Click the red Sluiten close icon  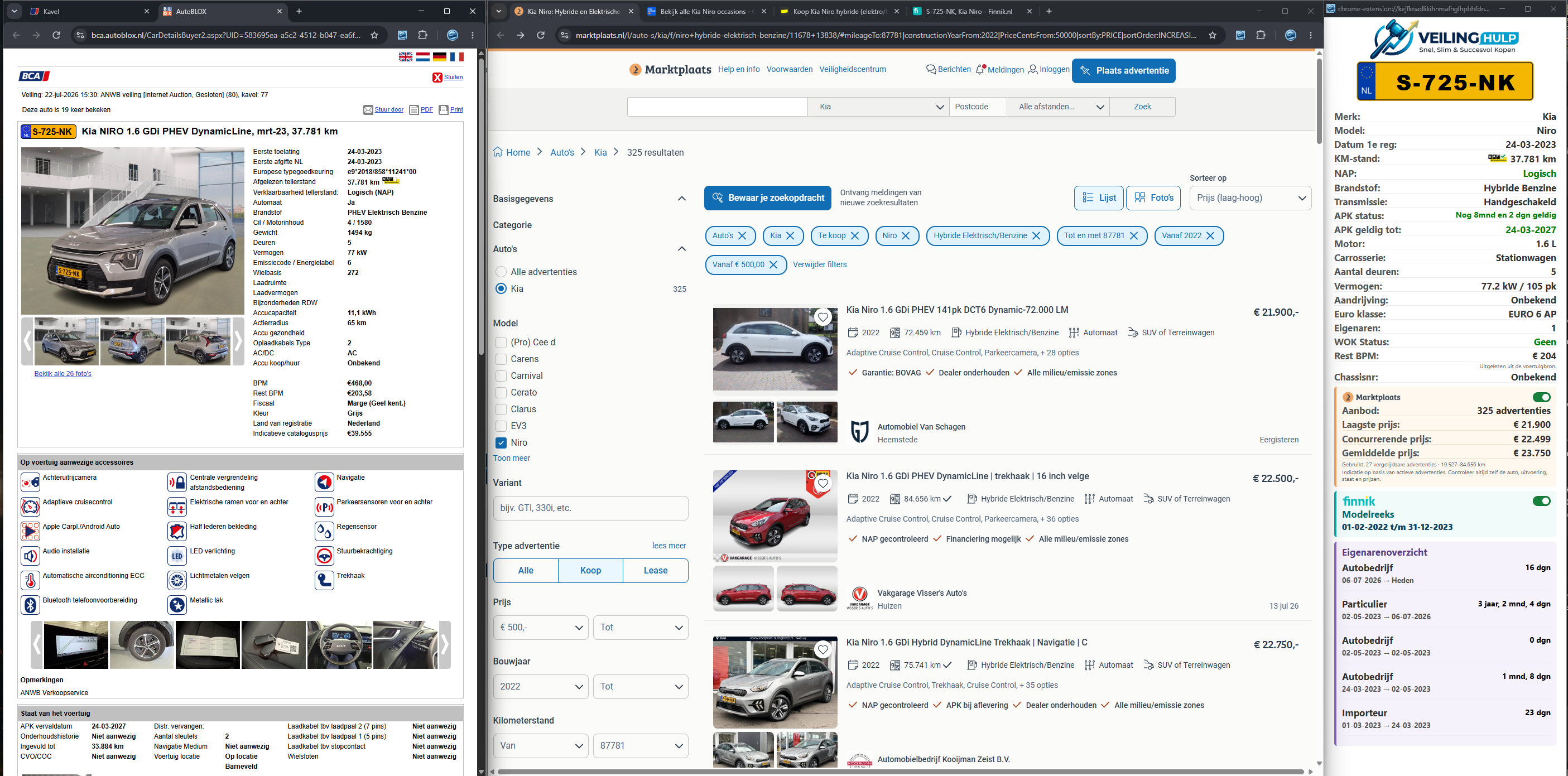pyautogui.click(x=437, y=78)
